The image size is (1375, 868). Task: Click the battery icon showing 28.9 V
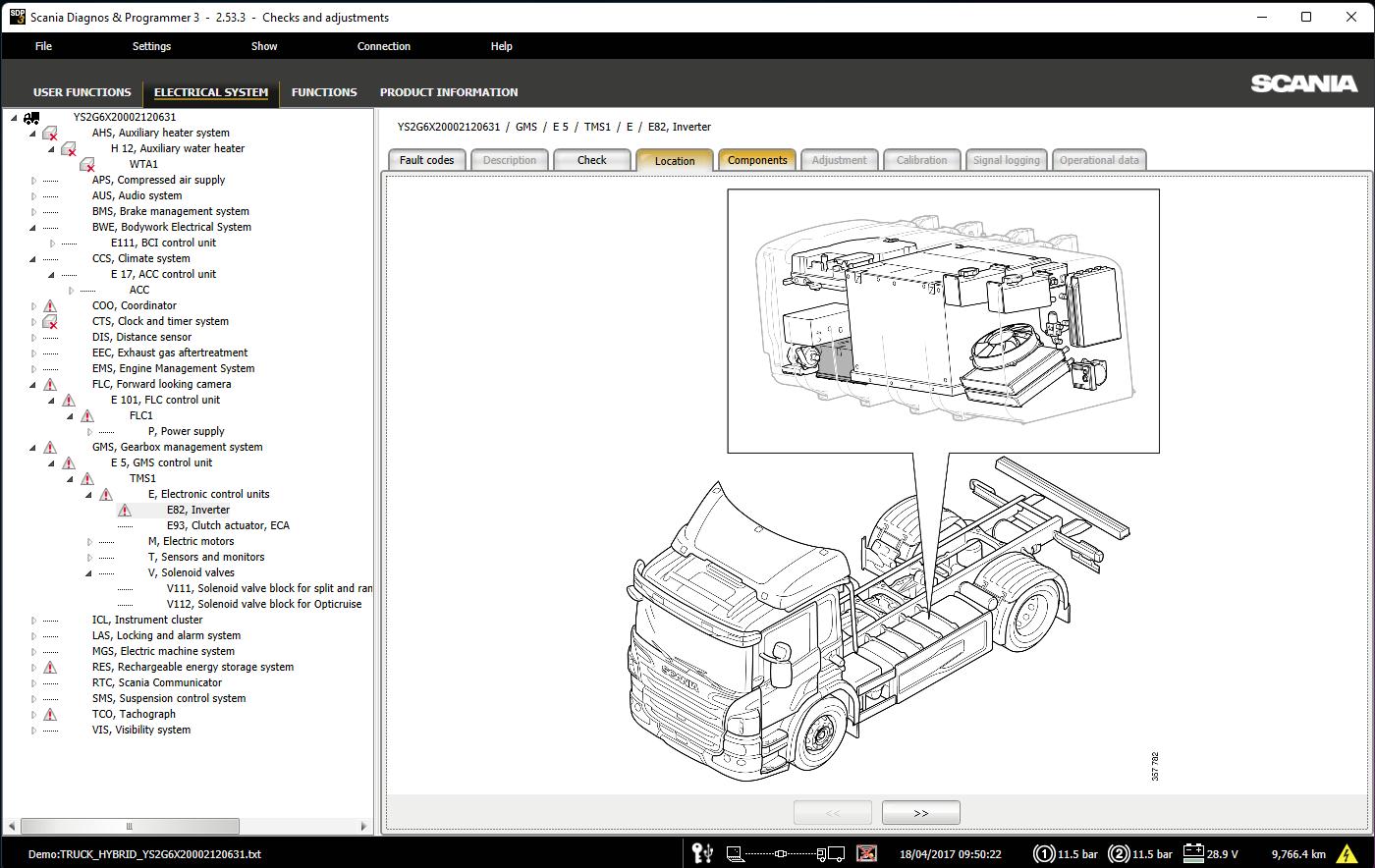(1192, 853)
